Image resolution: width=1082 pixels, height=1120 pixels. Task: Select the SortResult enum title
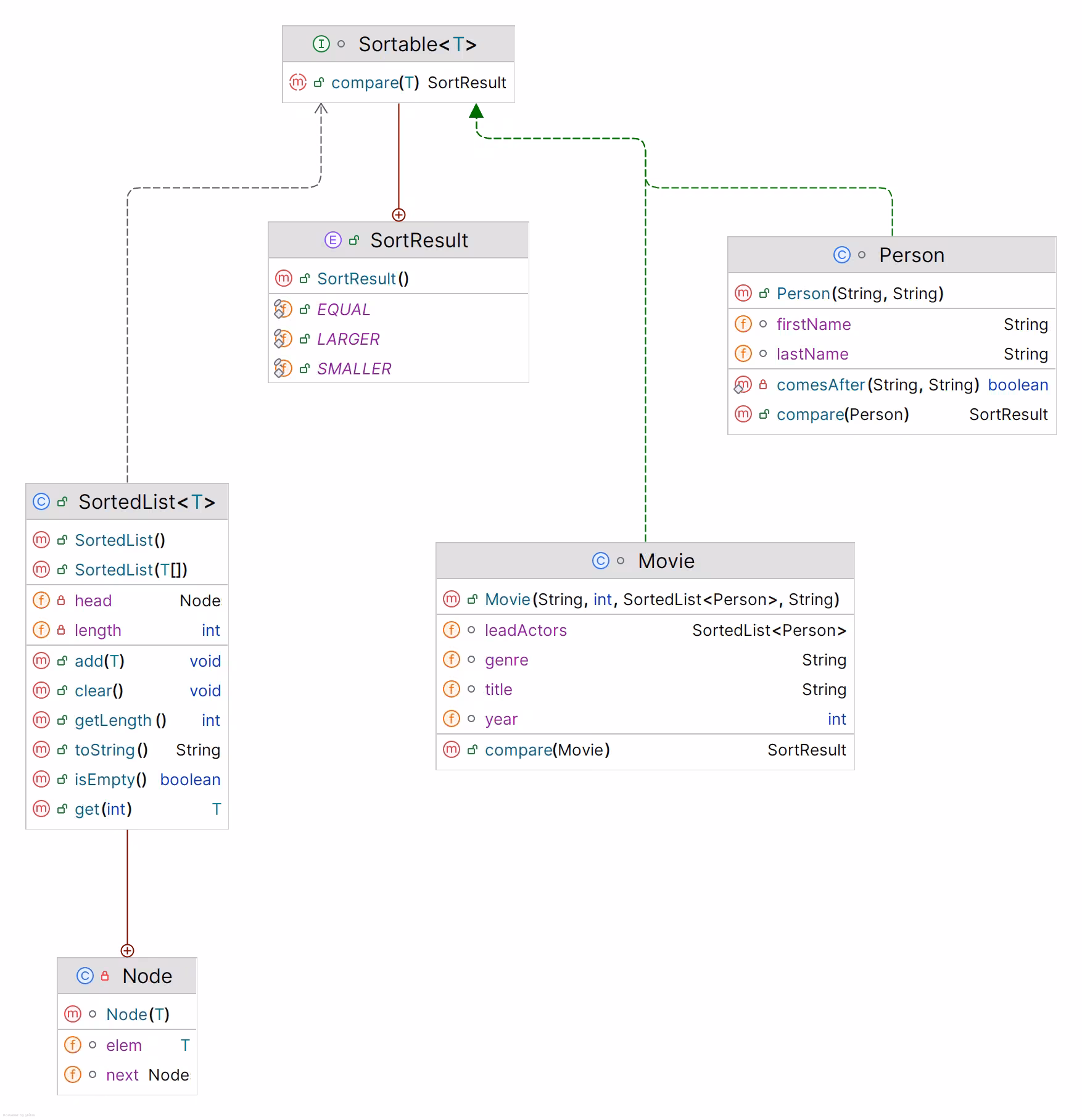click(x=419, y=241)
